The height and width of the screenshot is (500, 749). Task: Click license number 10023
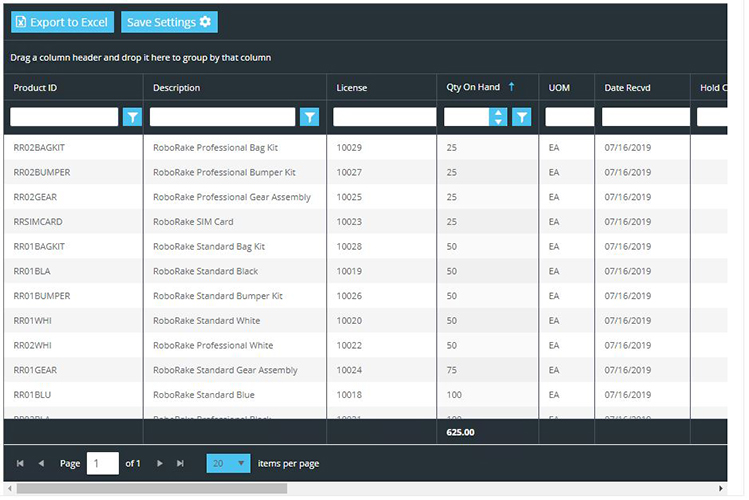click(349, 222)
